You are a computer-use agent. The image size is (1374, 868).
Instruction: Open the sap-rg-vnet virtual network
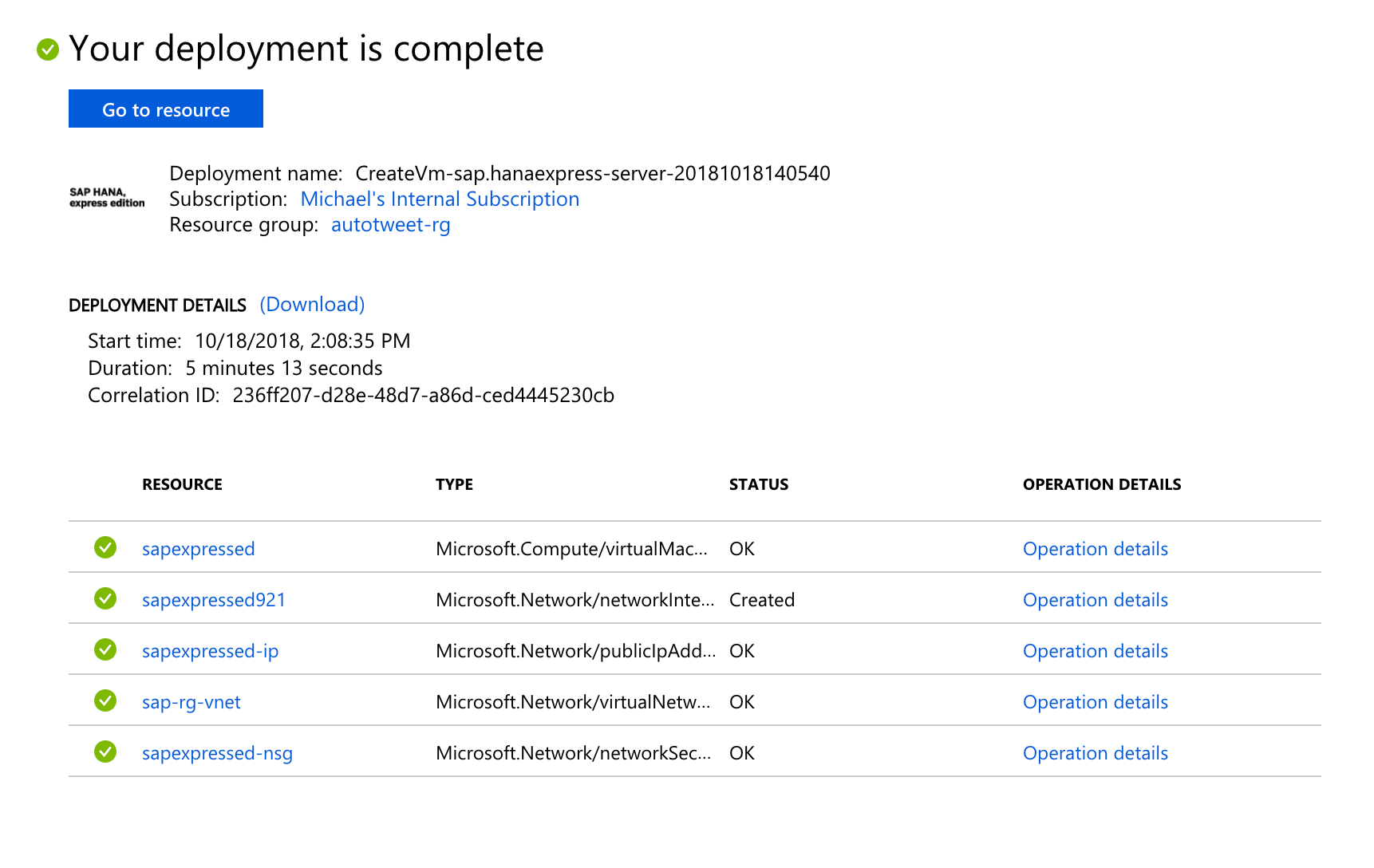[191, 702]
